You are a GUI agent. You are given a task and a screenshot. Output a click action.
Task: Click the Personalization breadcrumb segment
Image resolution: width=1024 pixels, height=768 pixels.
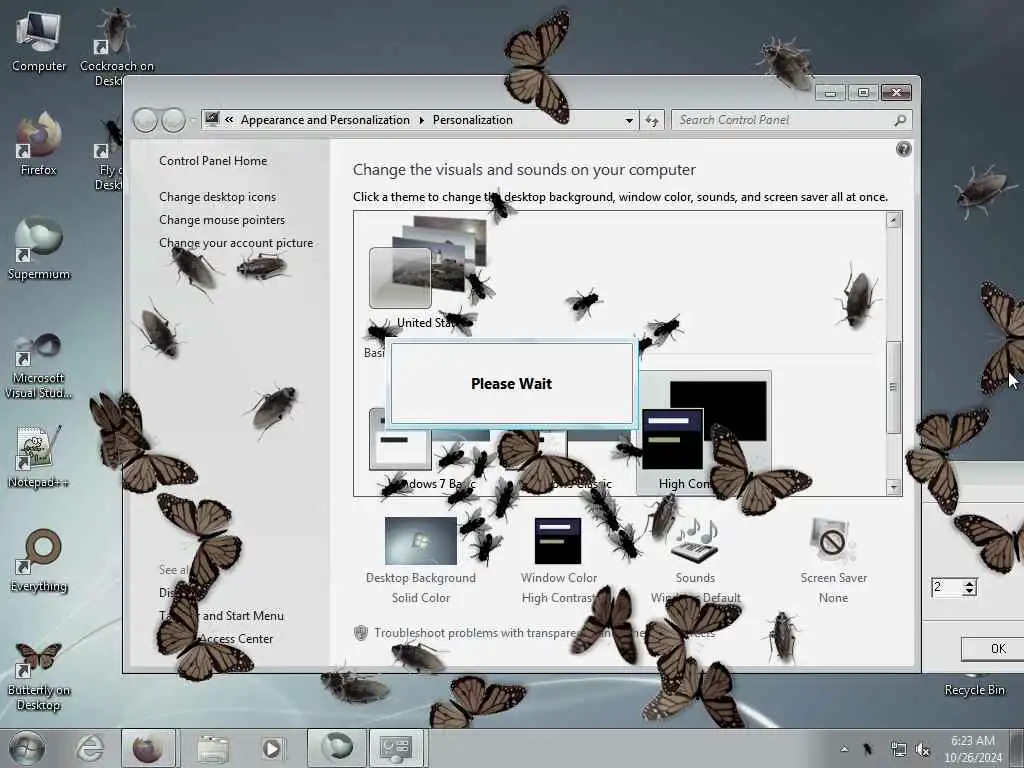[x=472, y=120]
